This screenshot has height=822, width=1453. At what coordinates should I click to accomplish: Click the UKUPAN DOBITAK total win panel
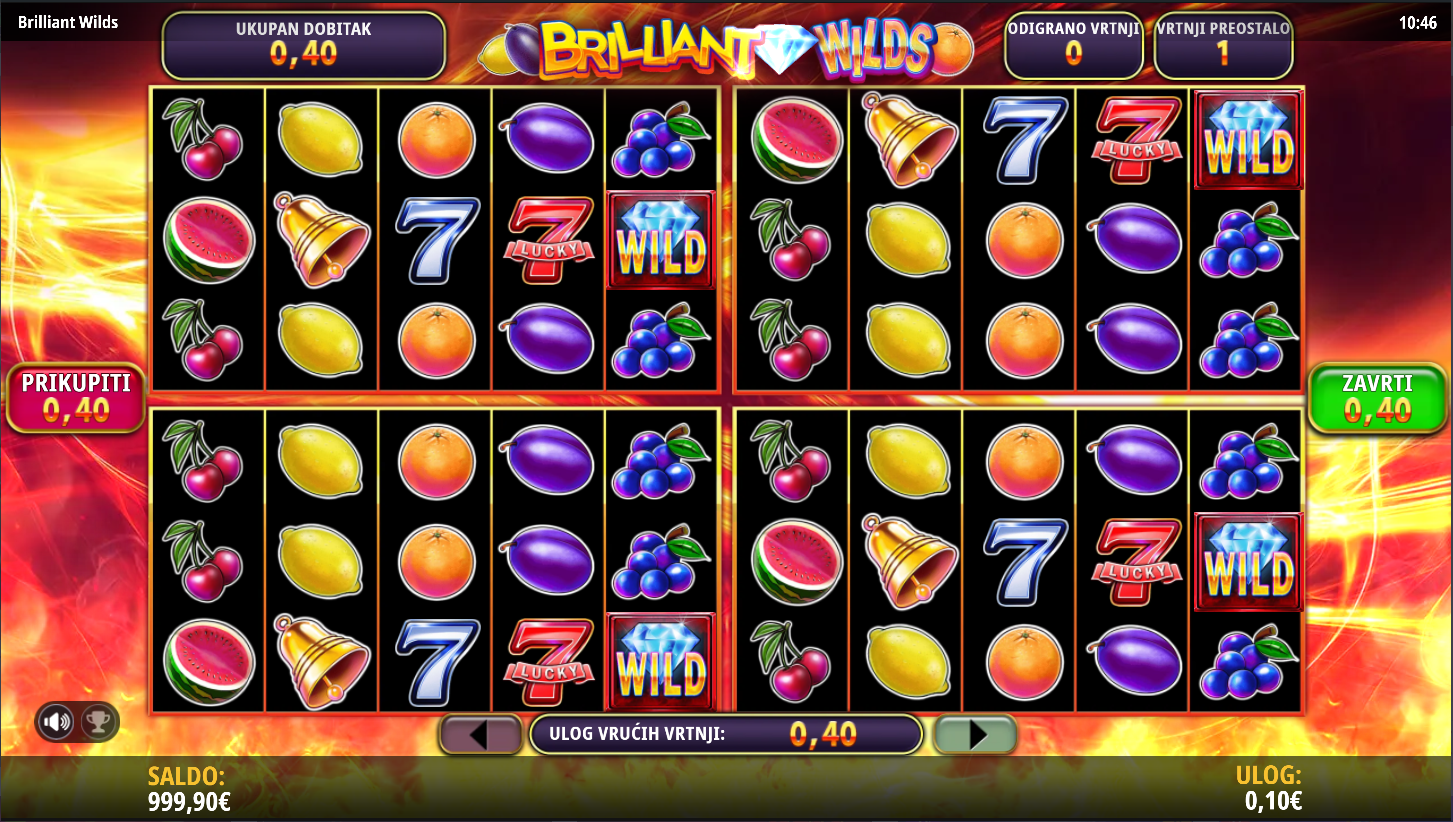[303, 45]
